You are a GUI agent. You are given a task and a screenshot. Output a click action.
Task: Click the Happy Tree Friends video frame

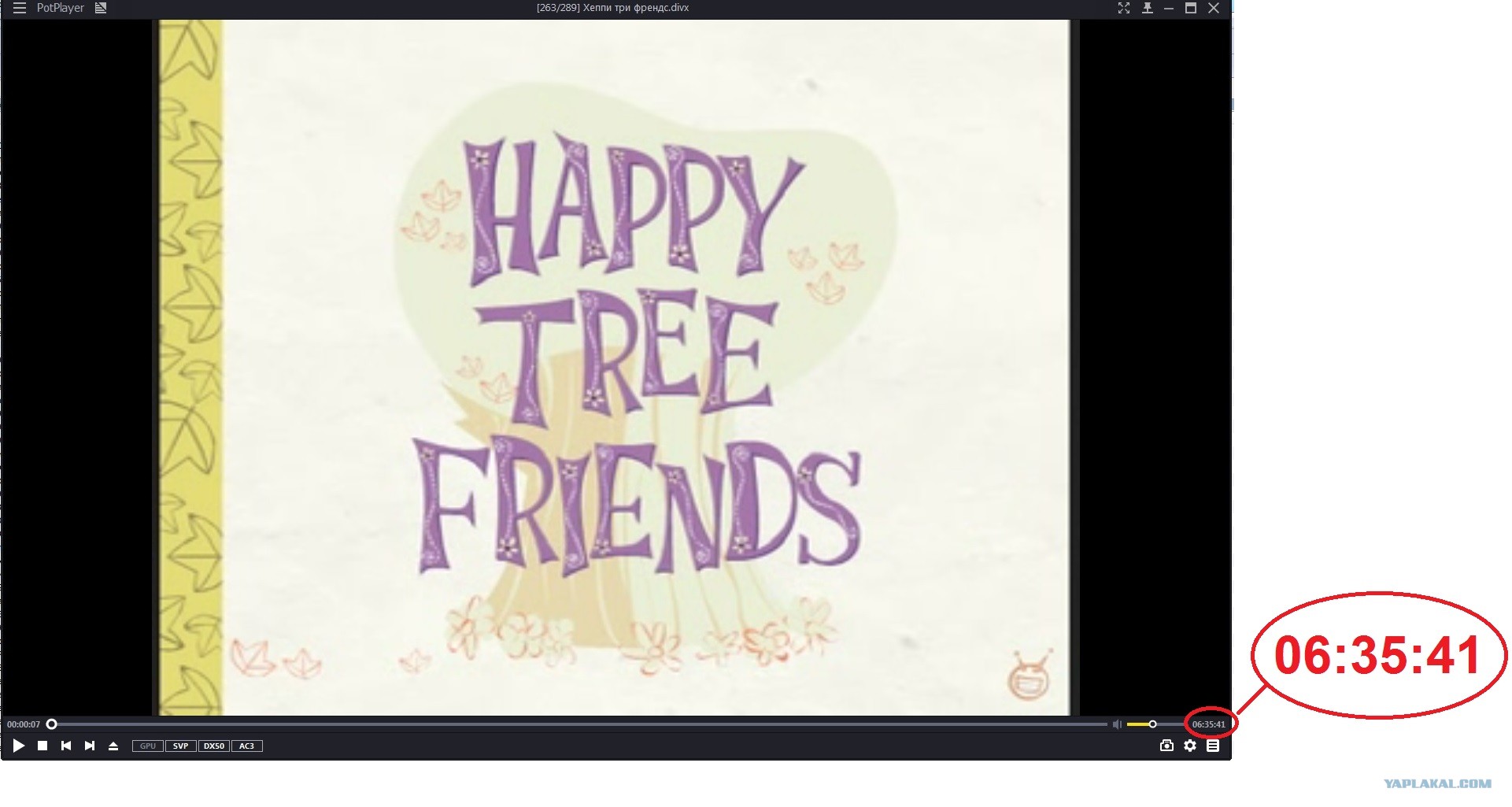615,368
